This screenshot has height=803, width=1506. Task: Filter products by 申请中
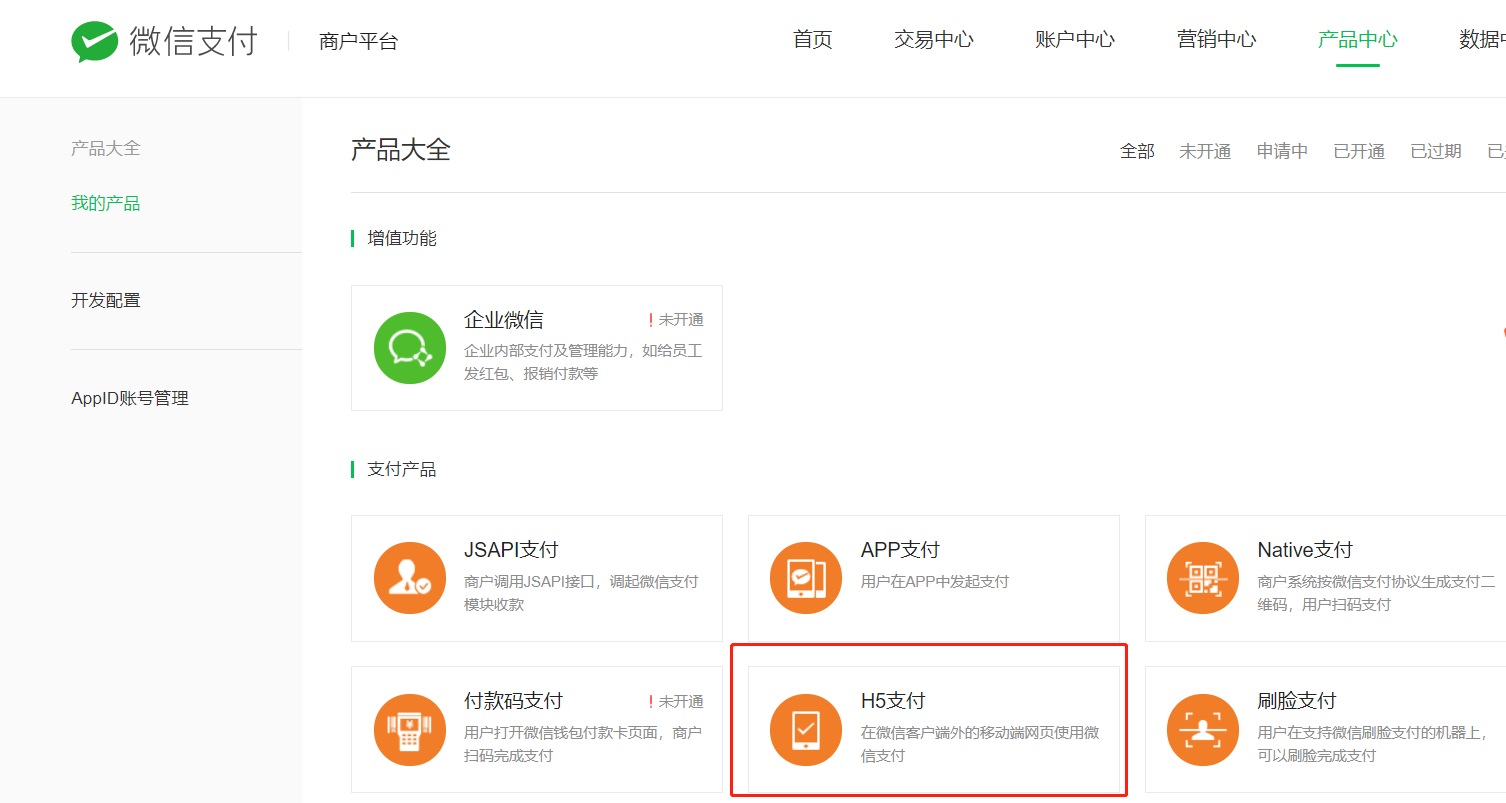(x=1282, y=151)
